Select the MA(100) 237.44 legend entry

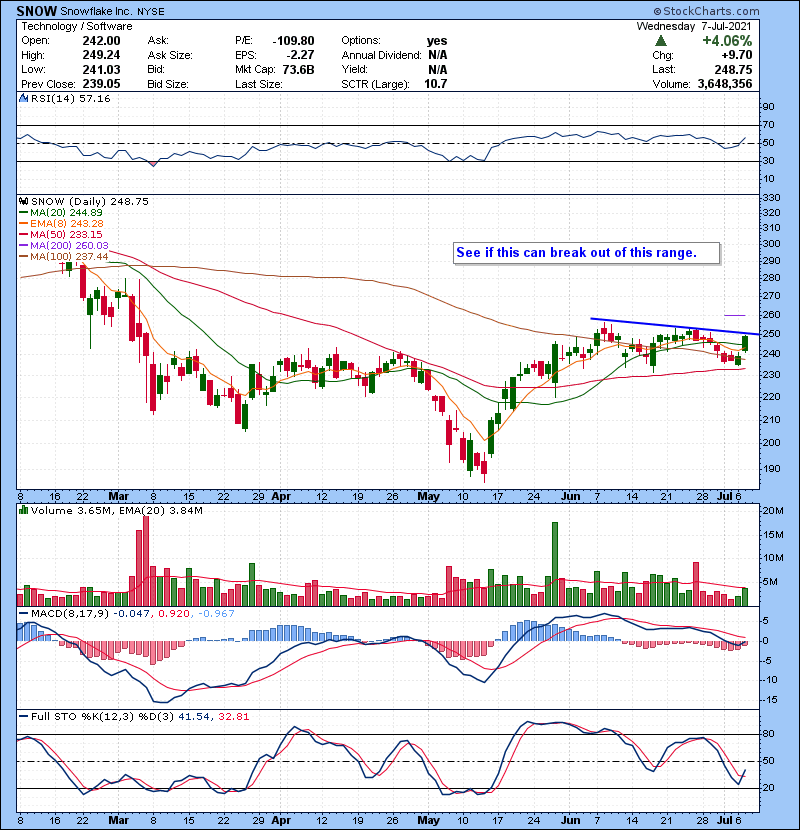coord(64,256)
